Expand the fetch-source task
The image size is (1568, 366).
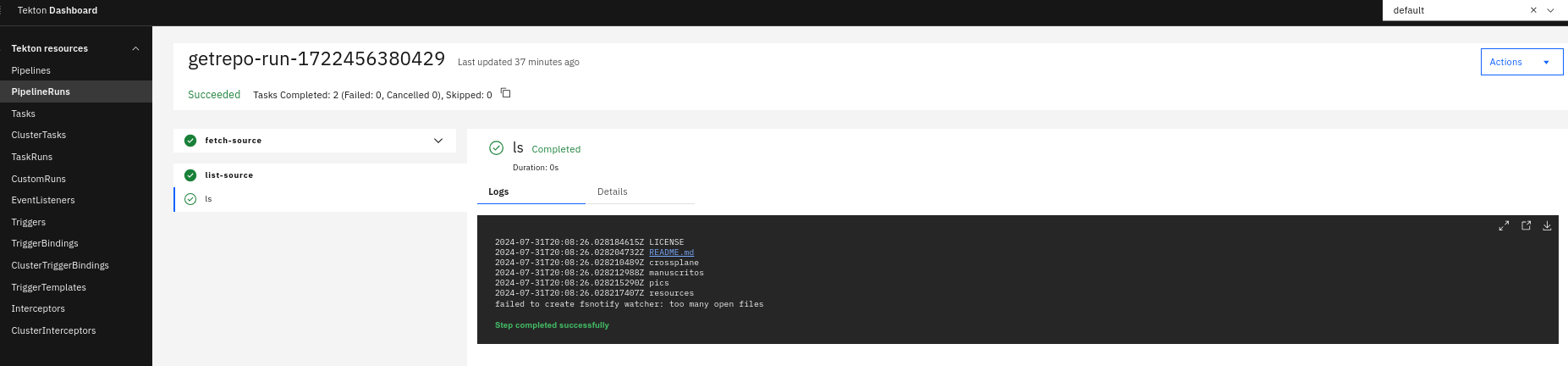pyautogui.click(x=437, y=141)
